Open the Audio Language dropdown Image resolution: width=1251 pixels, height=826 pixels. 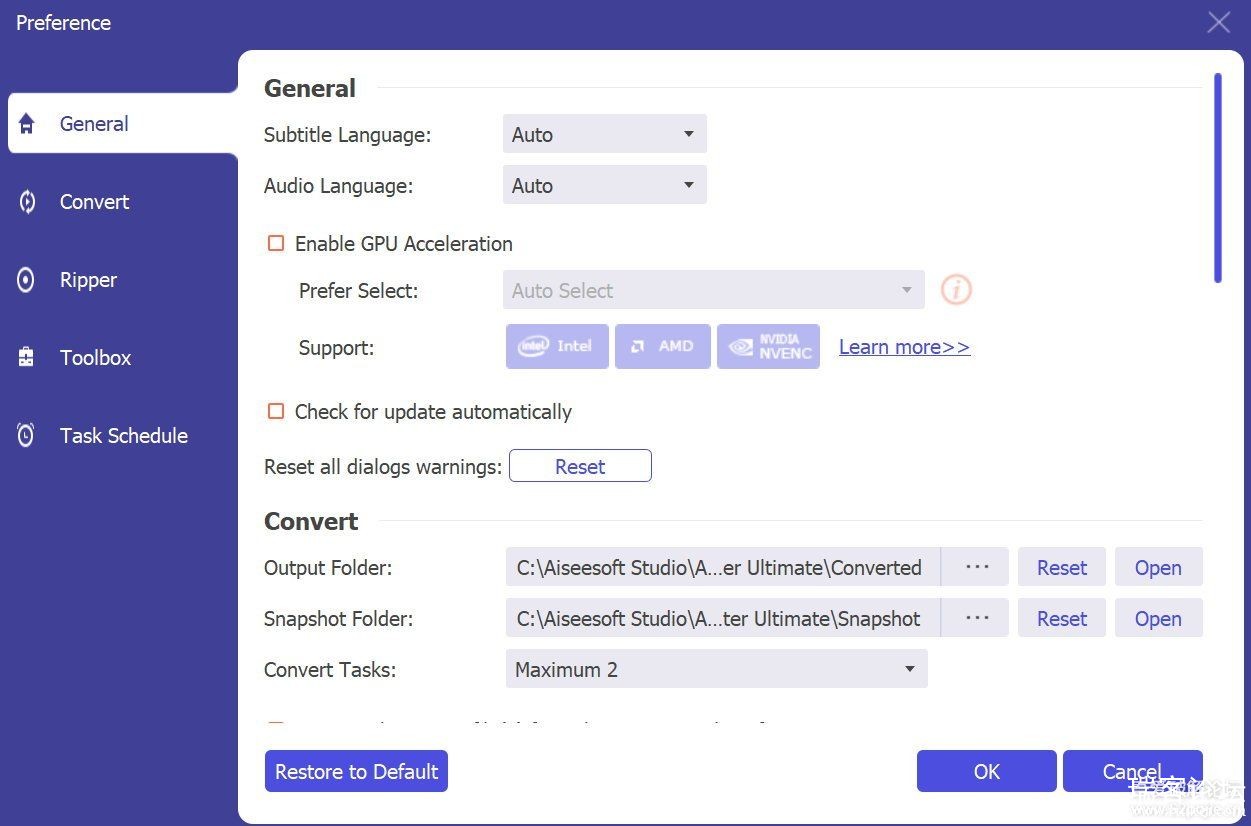[604, 185]
